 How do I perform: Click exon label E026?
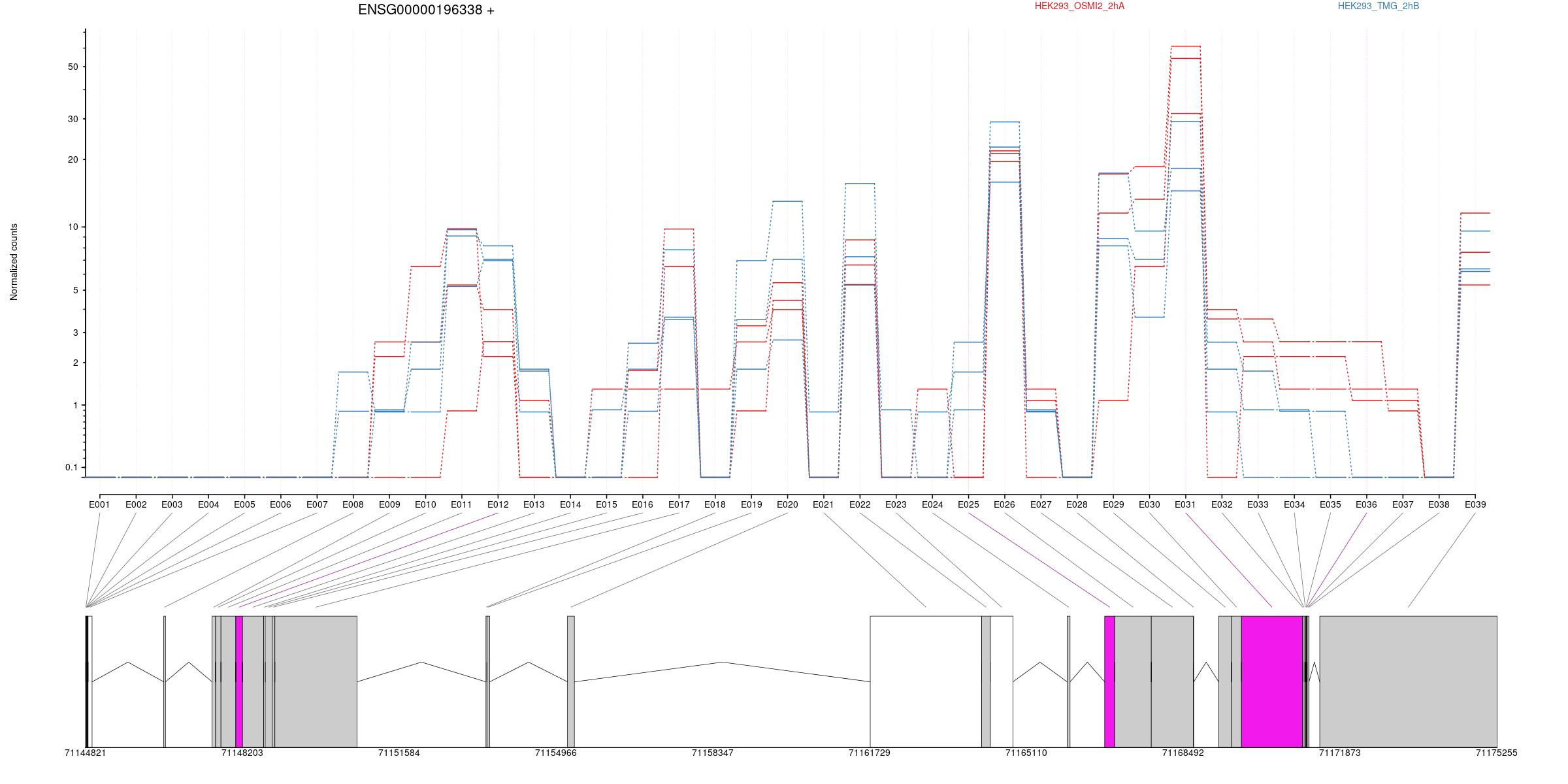(x=1004, y=504)
